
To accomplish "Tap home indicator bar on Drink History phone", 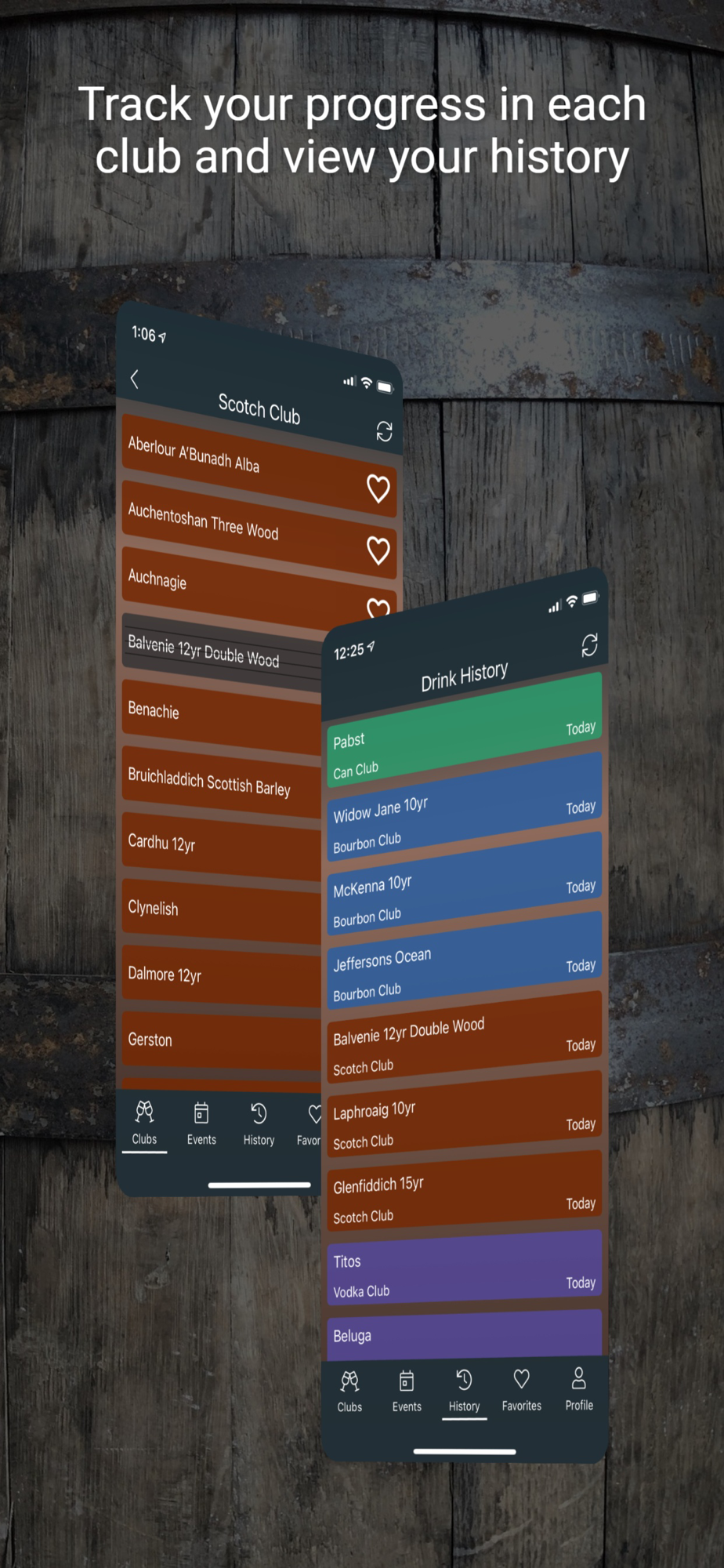I will tap(465, 1451).
